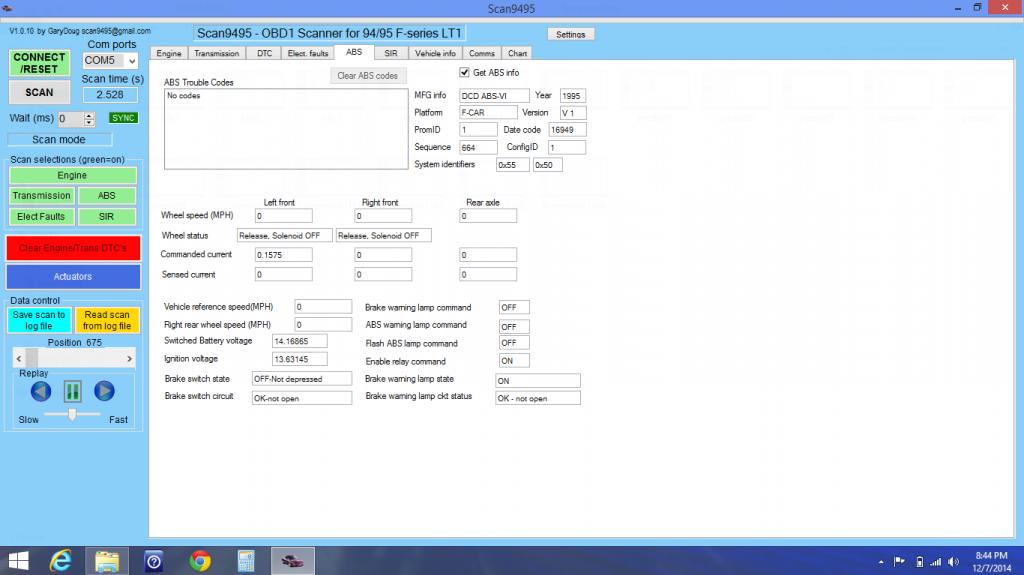Click the Date code 16949 field

pyautogui.click(x=567, y=130)
